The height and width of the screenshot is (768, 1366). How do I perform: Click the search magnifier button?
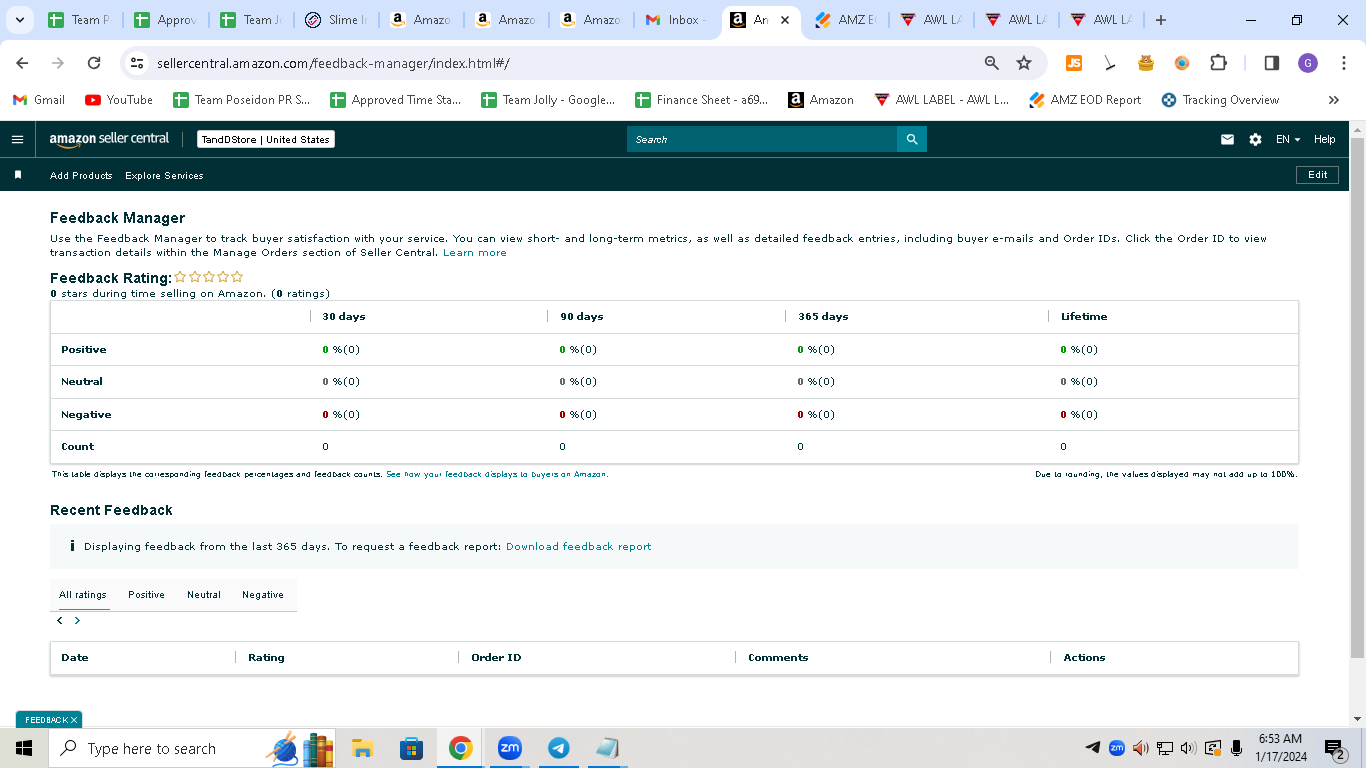tap(912, 139)
